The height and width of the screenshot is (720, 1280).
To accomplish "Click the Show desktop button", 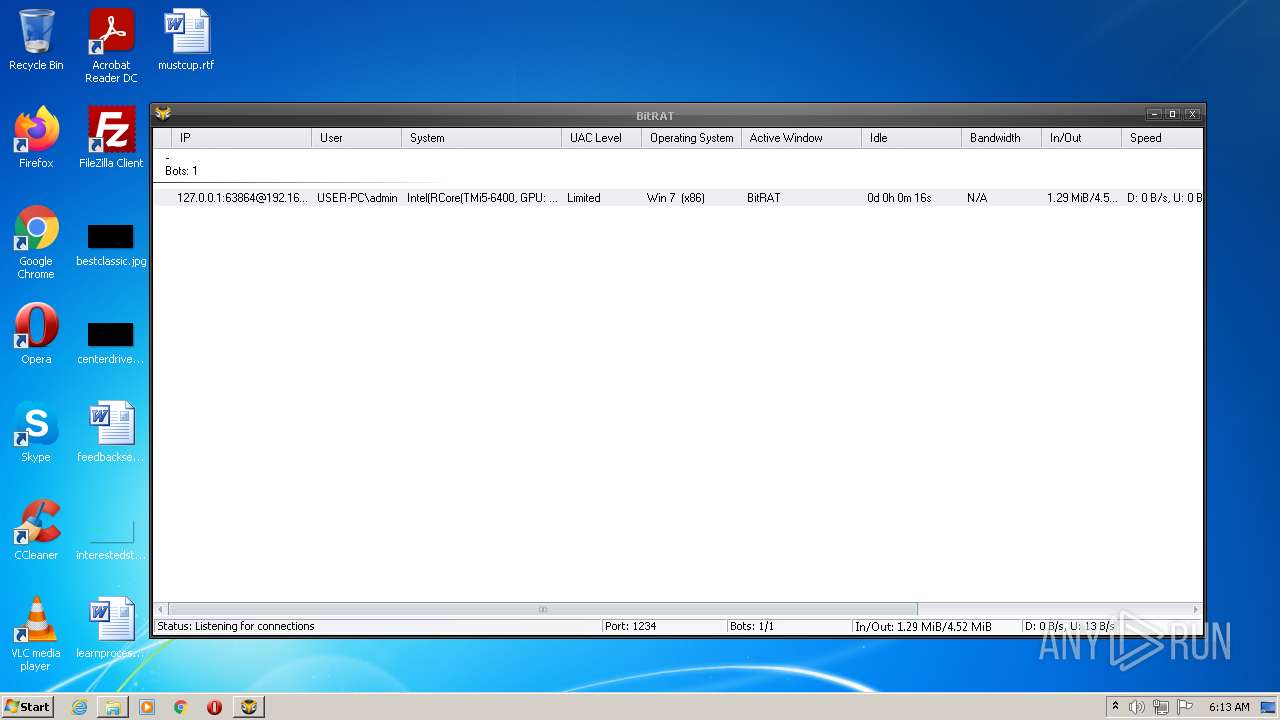I will (1269, 707).
